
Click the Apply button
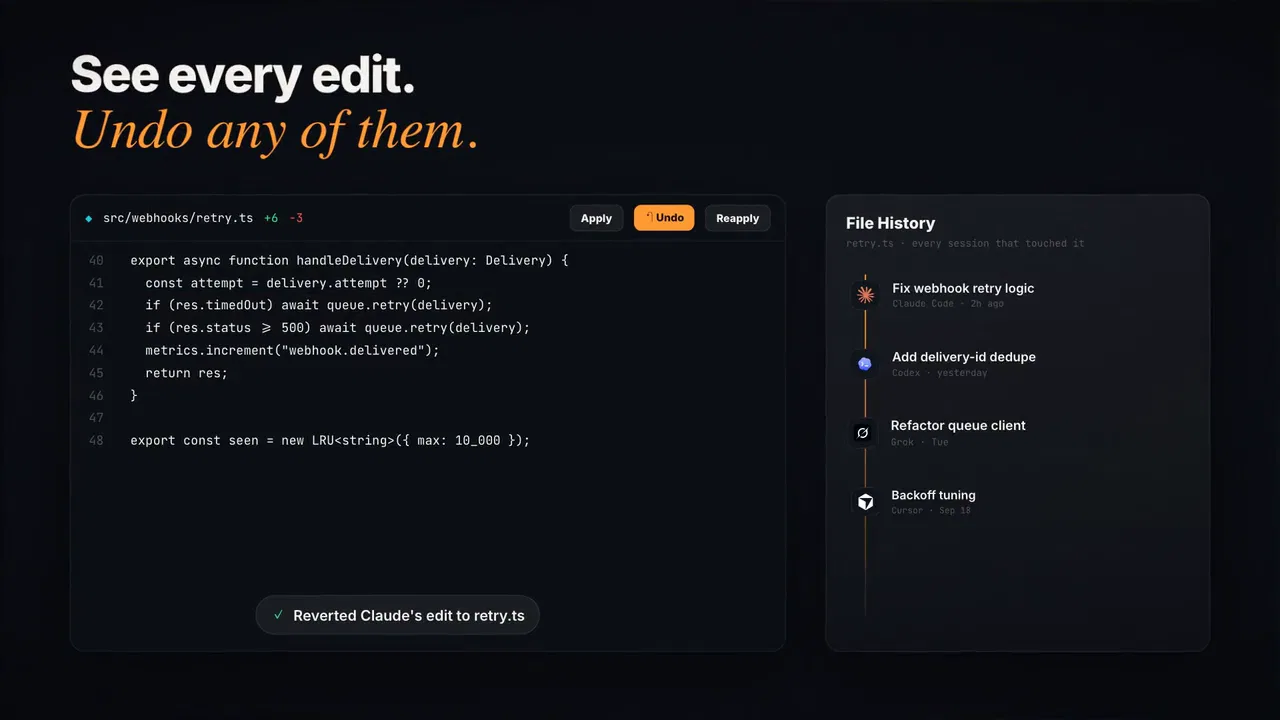click(596, 218)
